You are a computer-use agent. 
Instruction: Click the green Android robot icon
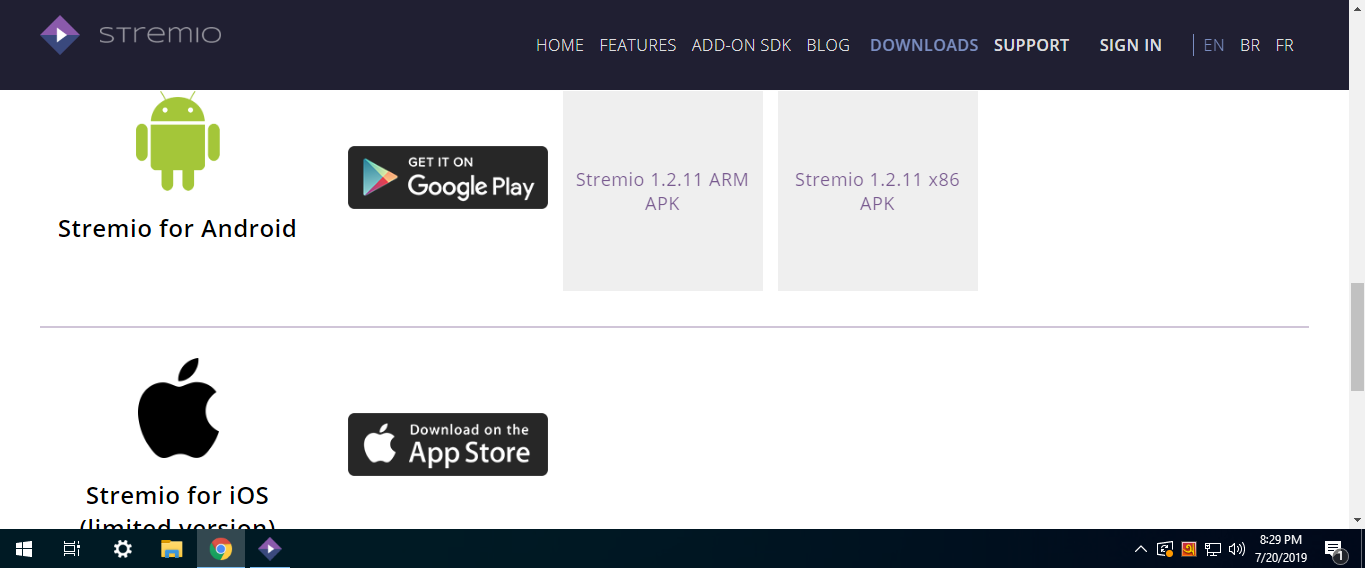tap(178, 141)
